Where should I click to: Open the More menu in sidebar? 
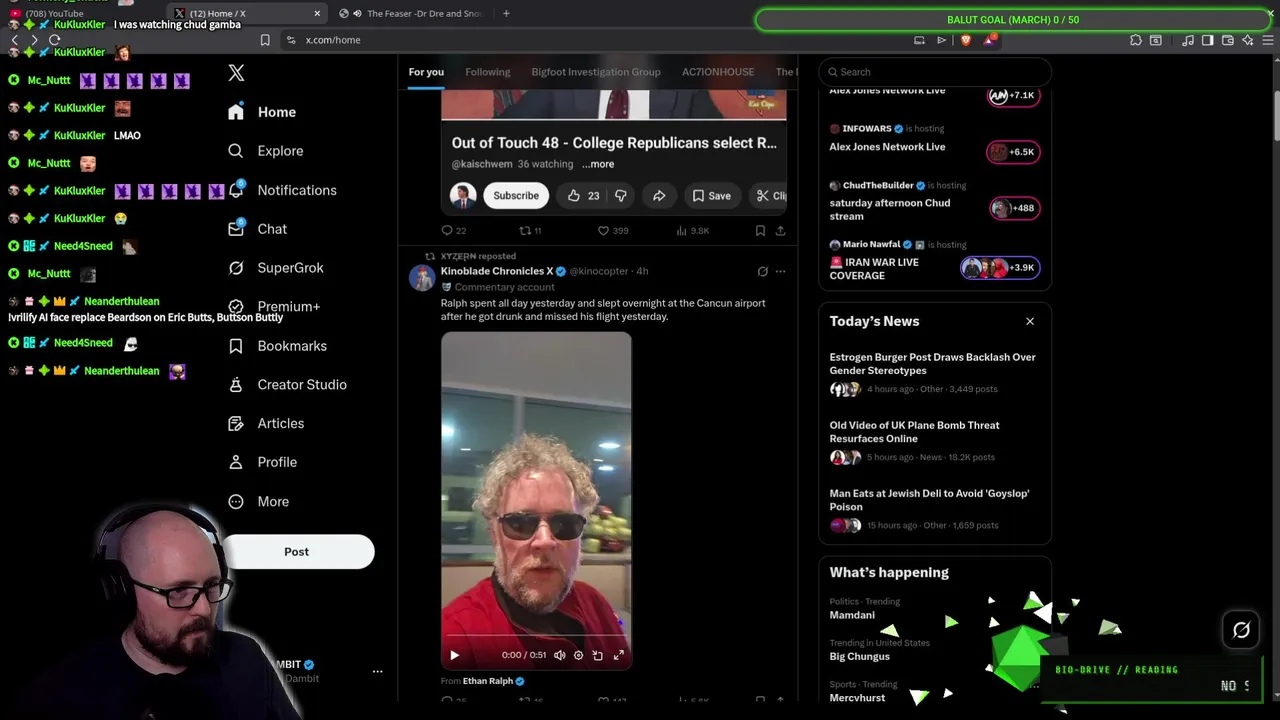pyautogui.click(x=258, y=502)
